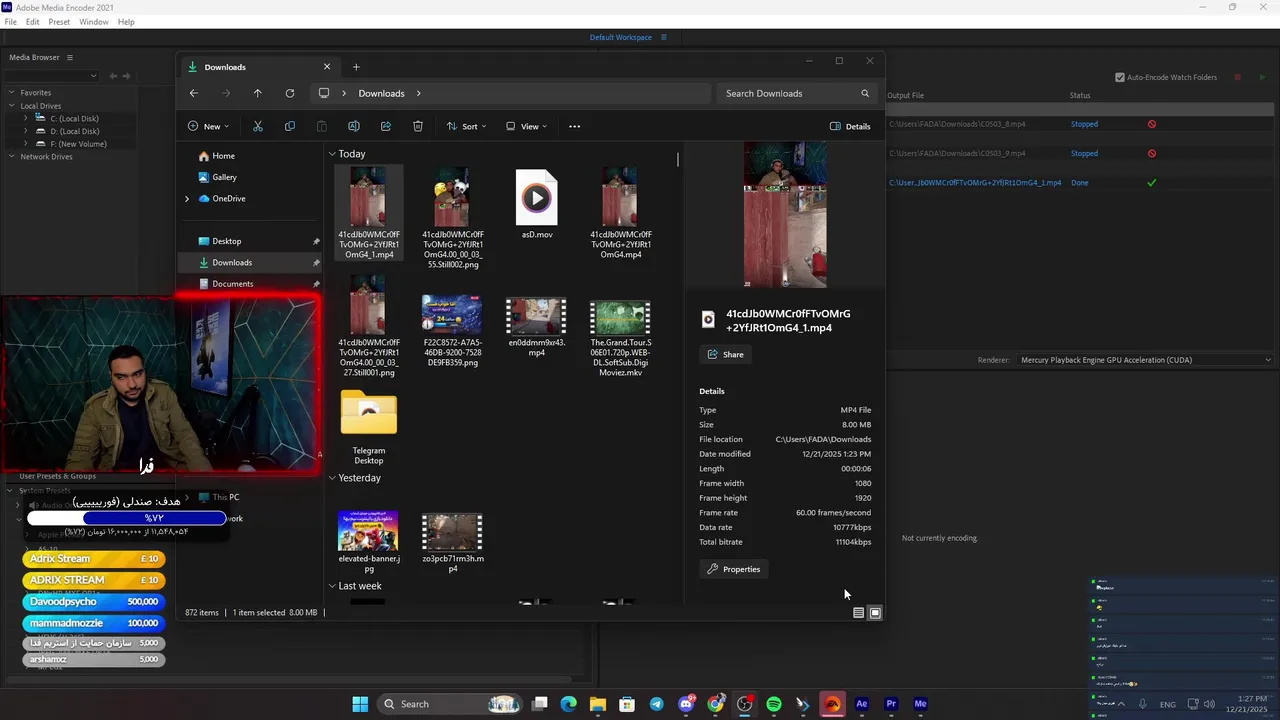Click the Windows taskbar Search box
The image size is (1280, 720).
point(450,704)
